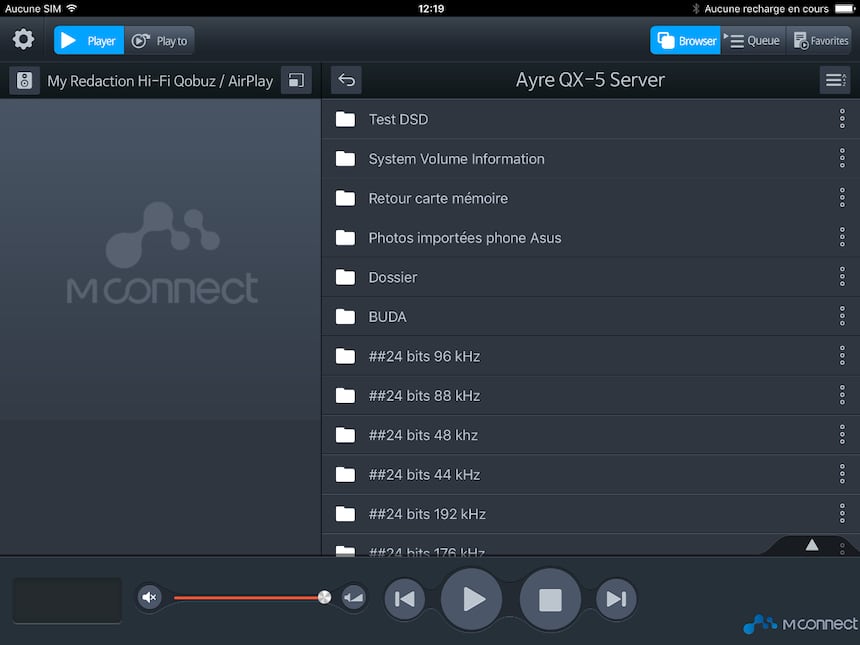Image resolution: width=860 pixels, height=645 pixels.
Task: Open the Favorites tab
Action: coord(819,41)
